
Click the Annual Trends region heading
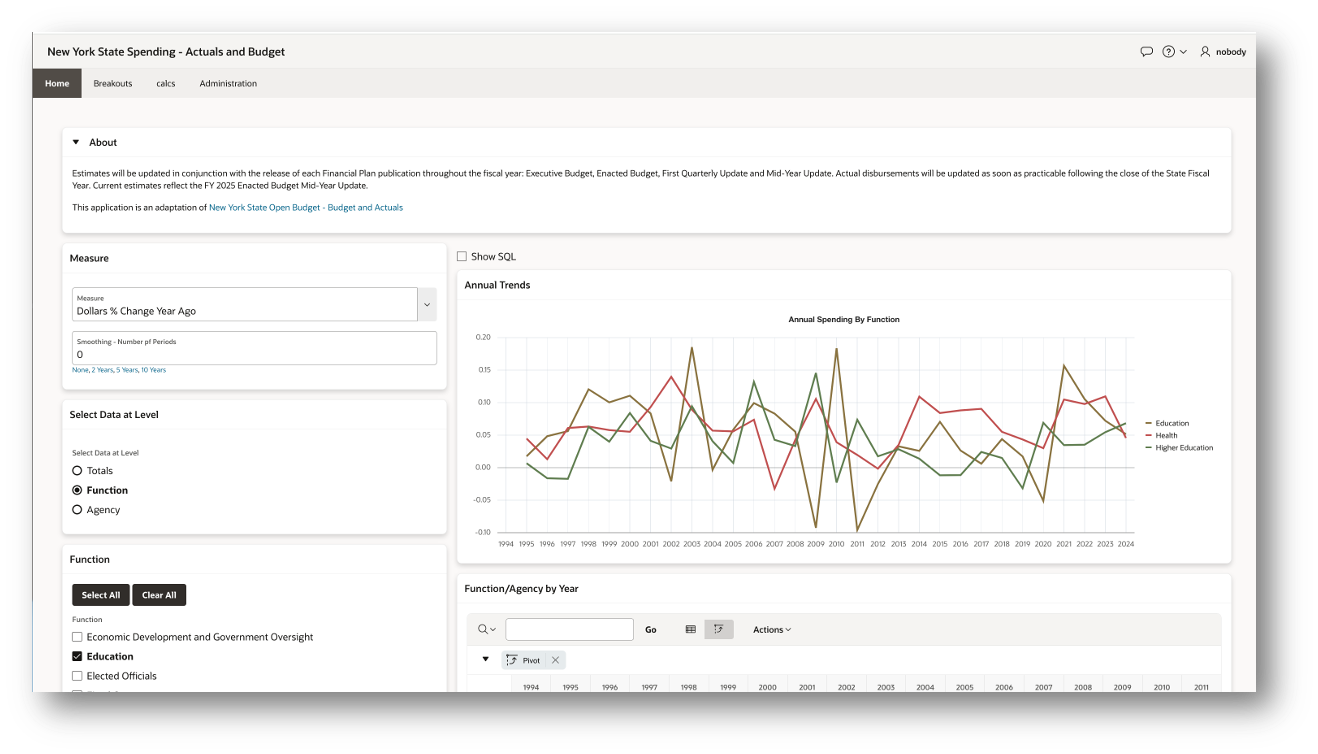click(x=497, y=285)
